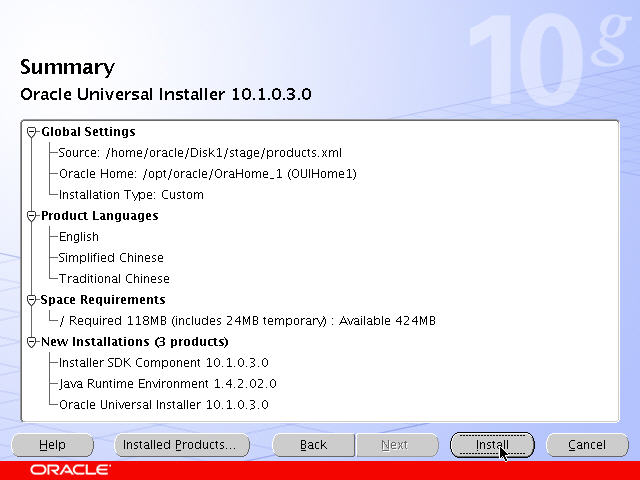Screen dimensions: 640x480
Task: Select the Global Settings heading
Action: point(89,132)
